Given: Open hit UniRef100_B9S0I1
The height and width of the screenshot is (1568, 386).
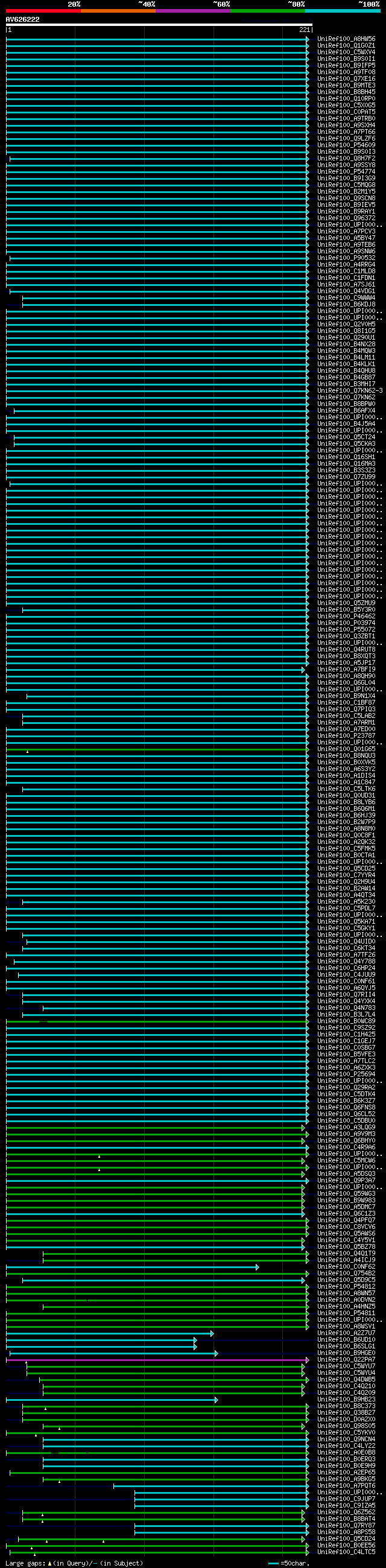Looking at the screenshot, I should coord(346,59).
